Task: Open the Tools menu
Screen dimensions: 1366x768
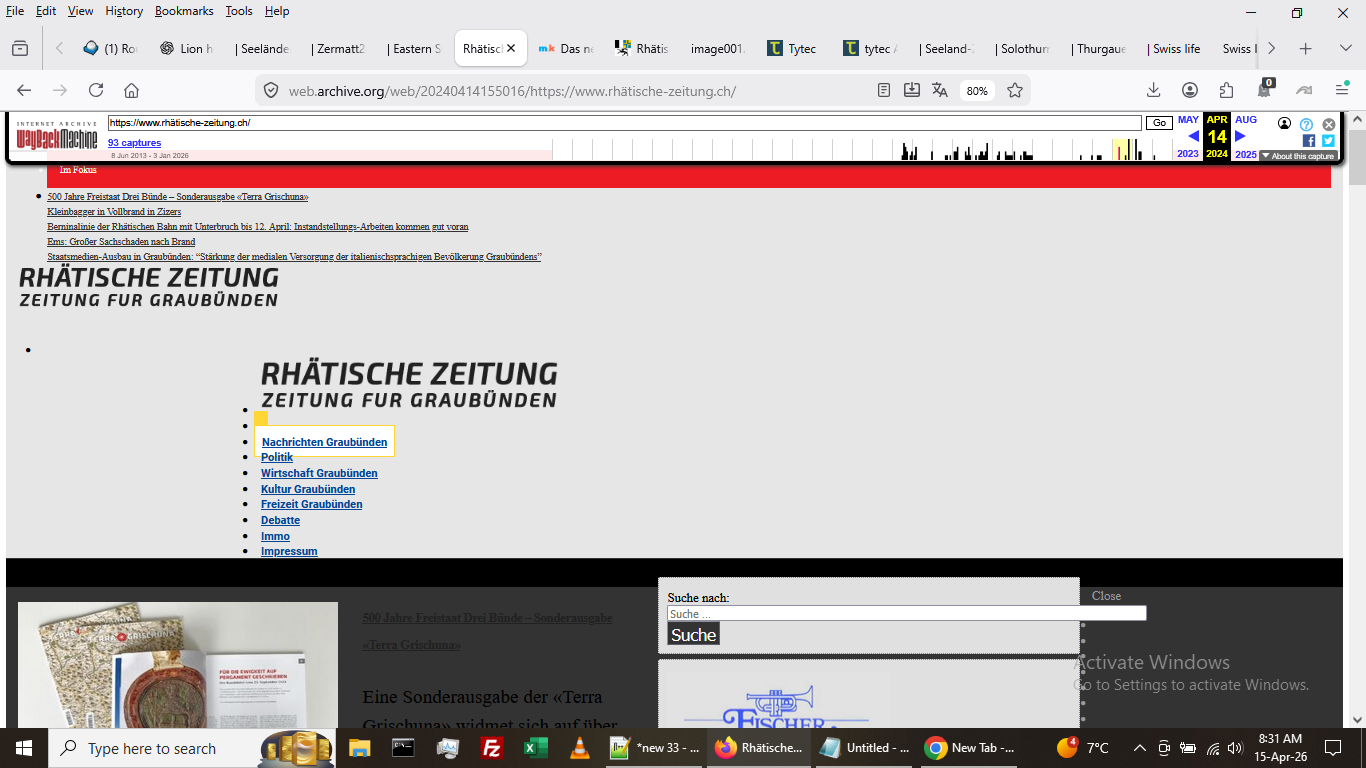Action: 239,11
